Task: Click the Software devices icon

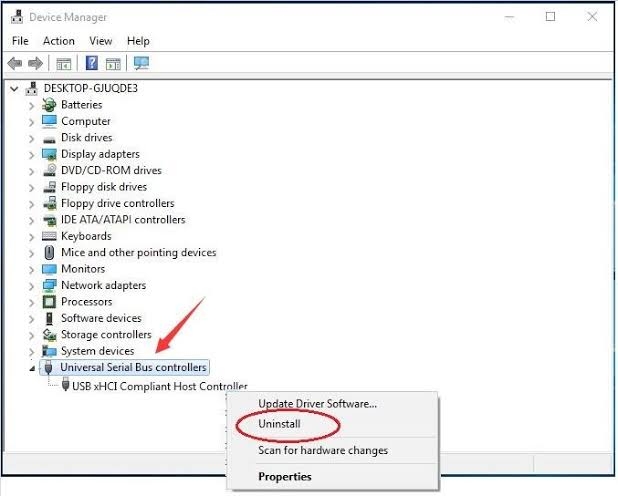Action: click(x=49, y=319)
